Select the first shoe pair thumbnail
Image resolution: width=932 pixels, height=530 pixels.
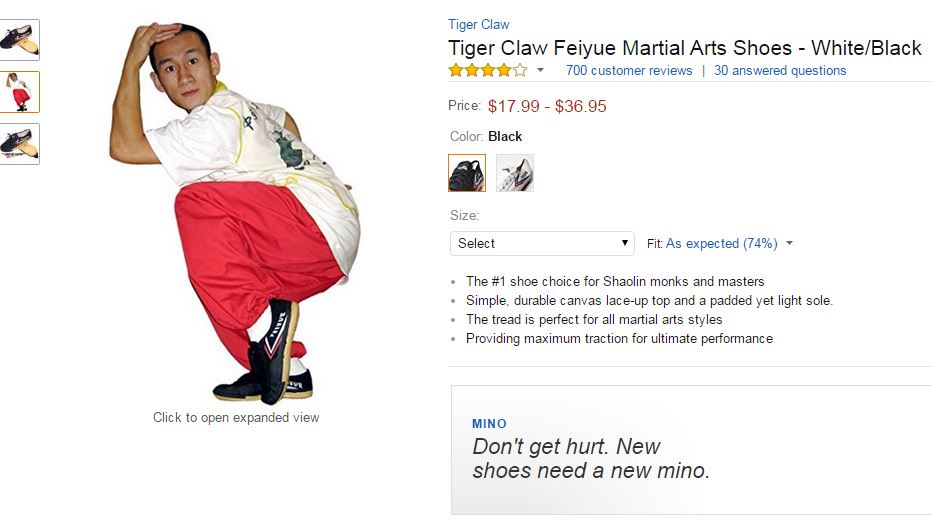[20, 40]
